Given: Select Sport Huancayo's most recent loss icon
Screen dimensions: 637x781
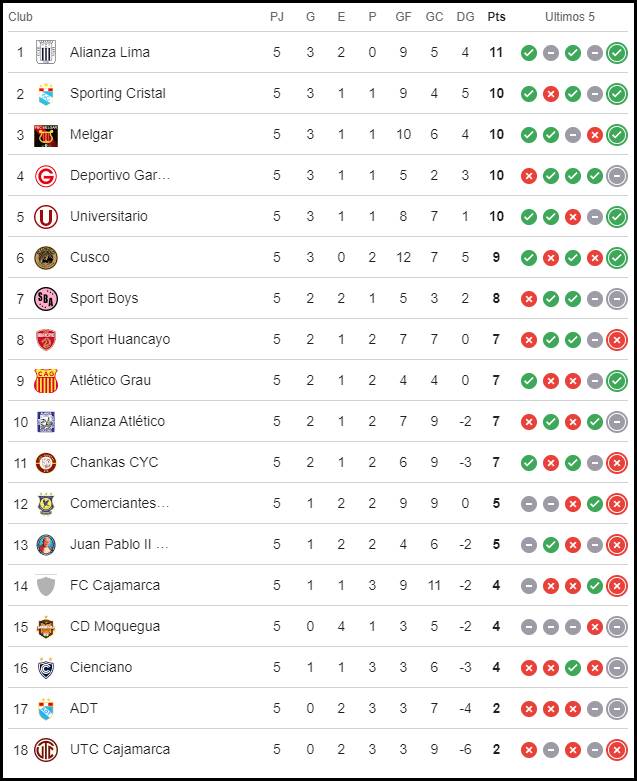Looking at the screenshot, I should [x=617, y=340].
